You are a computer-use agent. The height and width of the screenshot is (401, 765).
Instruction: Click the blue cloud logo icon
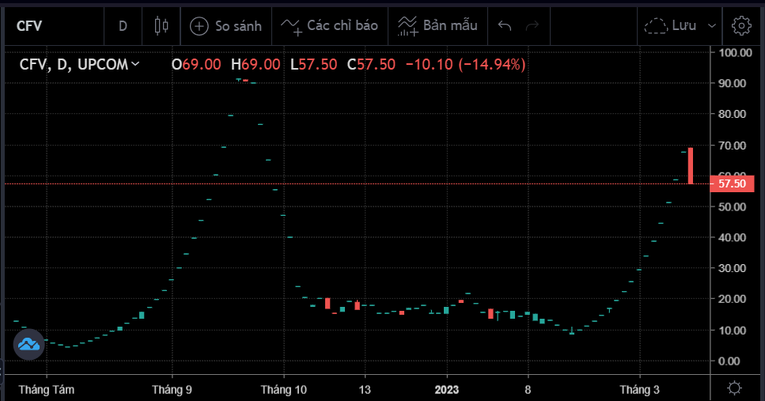point(28,344)
